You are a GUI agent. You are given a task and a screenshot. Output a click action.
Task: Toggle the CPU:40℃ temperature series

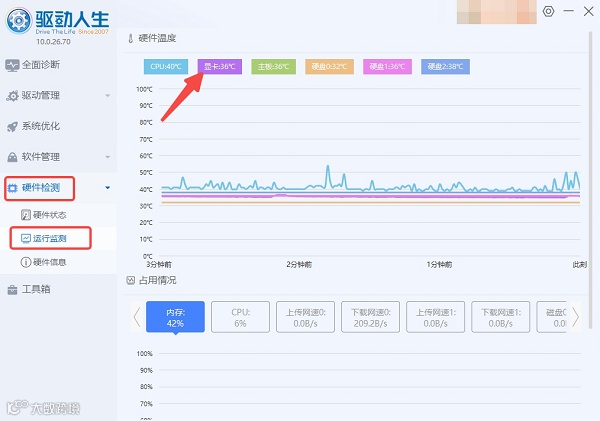click(x=166, y=67)
